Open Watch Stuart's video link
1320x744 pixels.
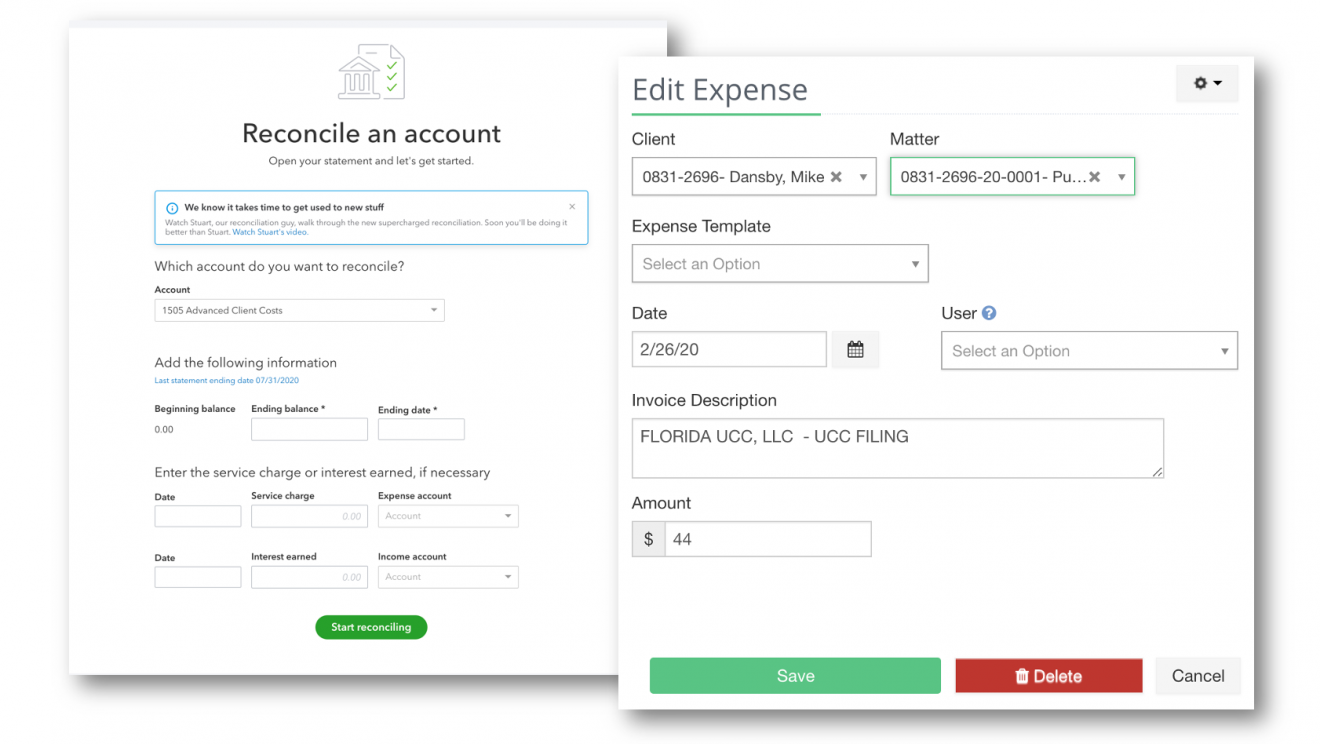(x=270, y=232)
